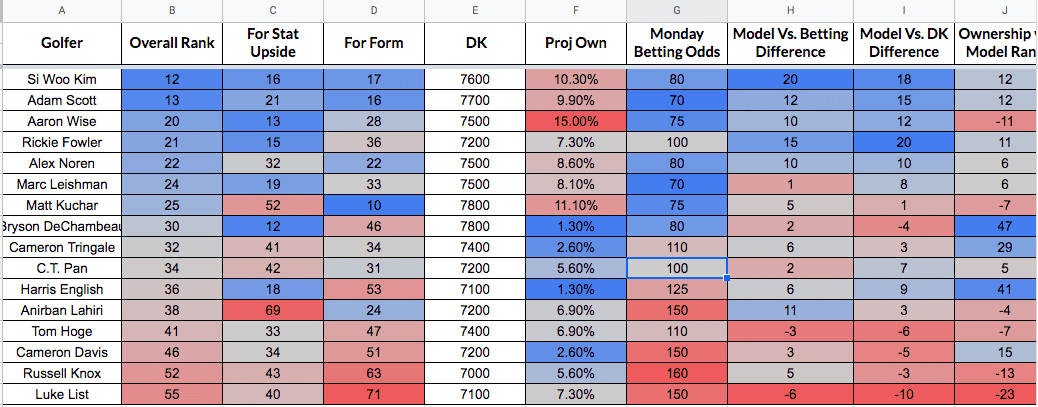Select Anirban Lahiri's Stat Upside cell 69
Screen dimensions: 1038x407
coord(273,310)
